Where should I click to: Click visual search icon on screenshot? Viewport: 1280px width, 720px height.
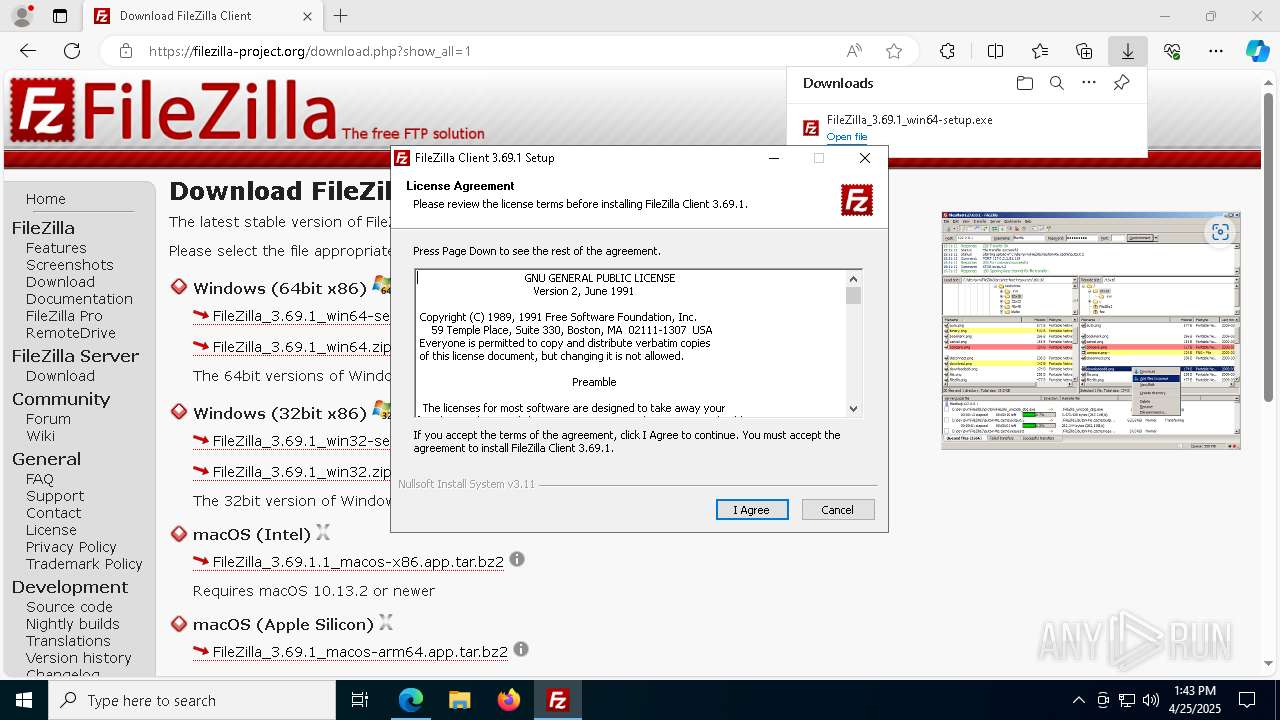[x=1220, y=232]
